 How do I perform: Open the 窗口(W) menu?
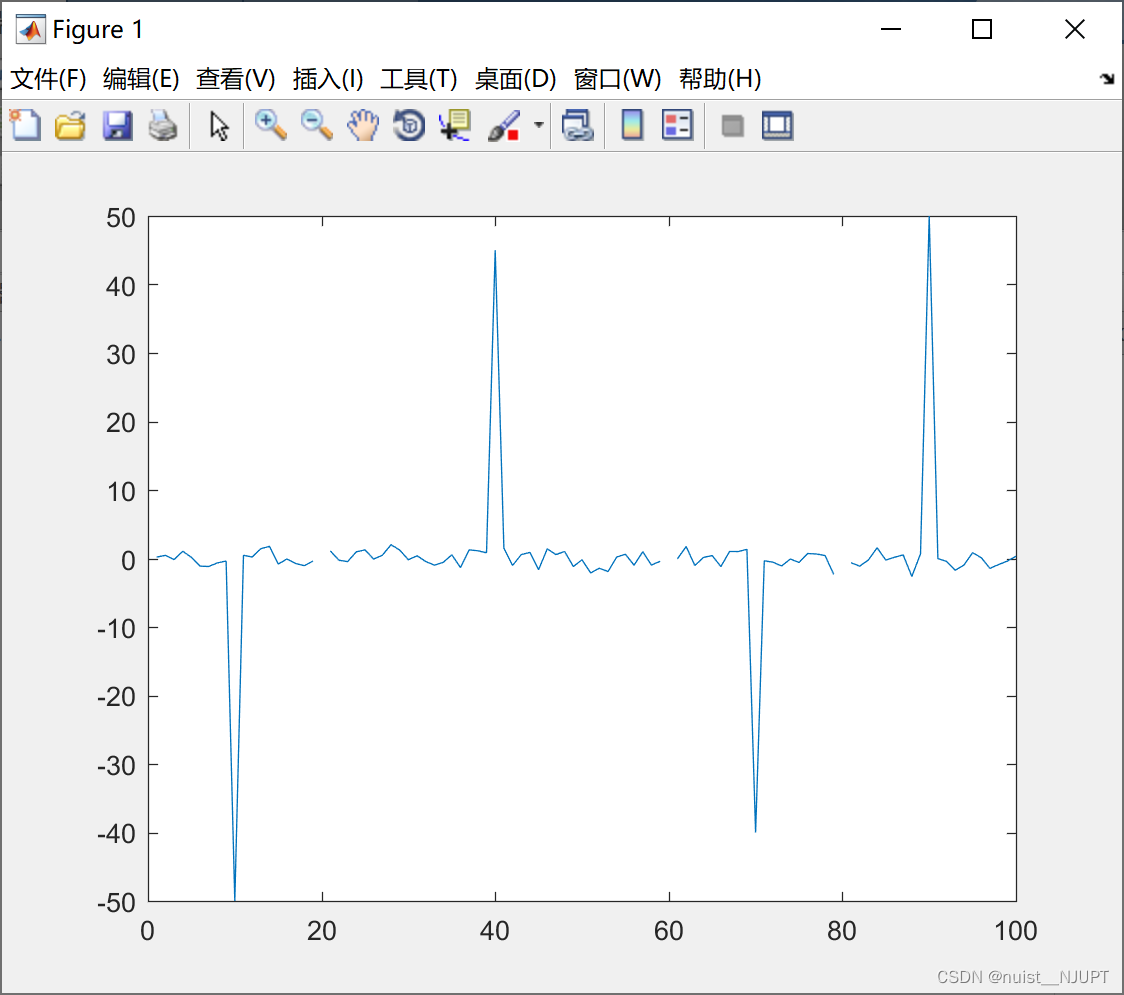point(617,79)
